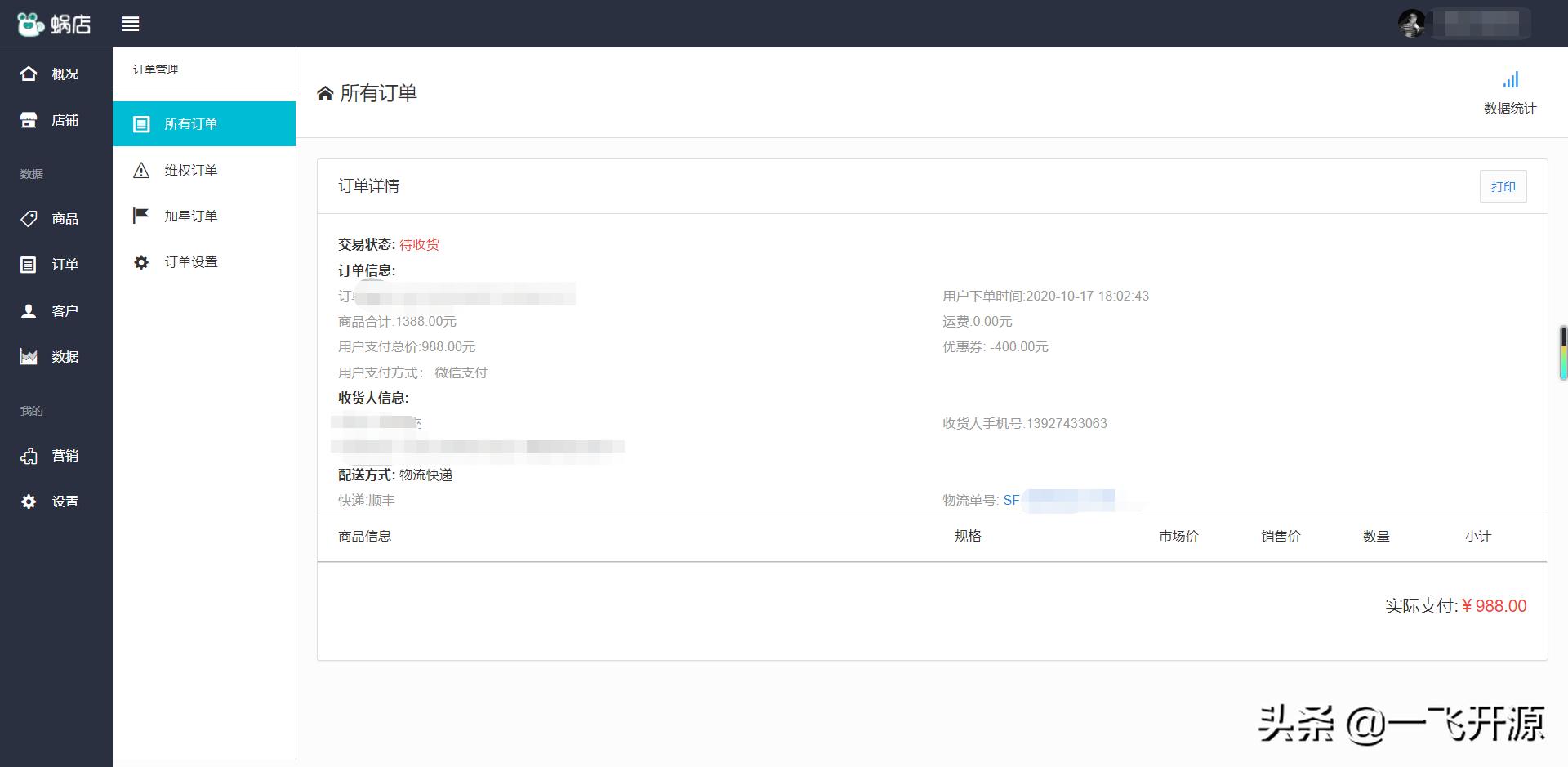Select the 店铺 shop icon in sidebar
This screenshot has height=767, width=1568.
coord(29,119)
